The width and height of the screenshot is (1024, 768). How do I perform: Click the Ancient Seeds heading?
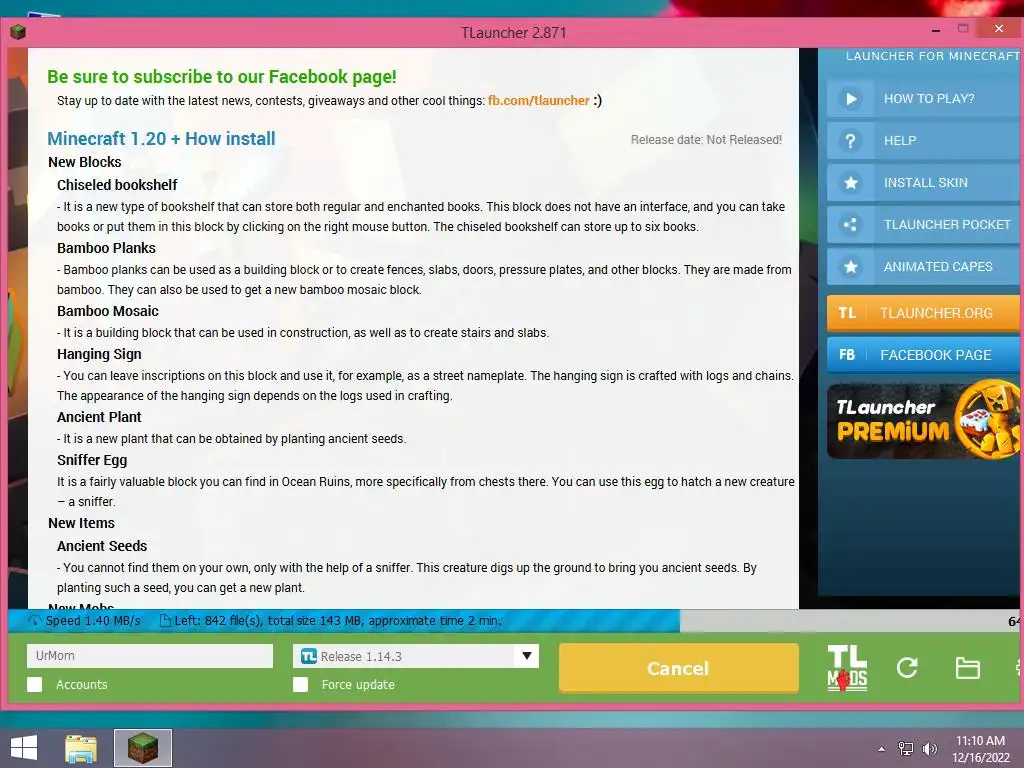pyautogui.click(x=102, y=546)
